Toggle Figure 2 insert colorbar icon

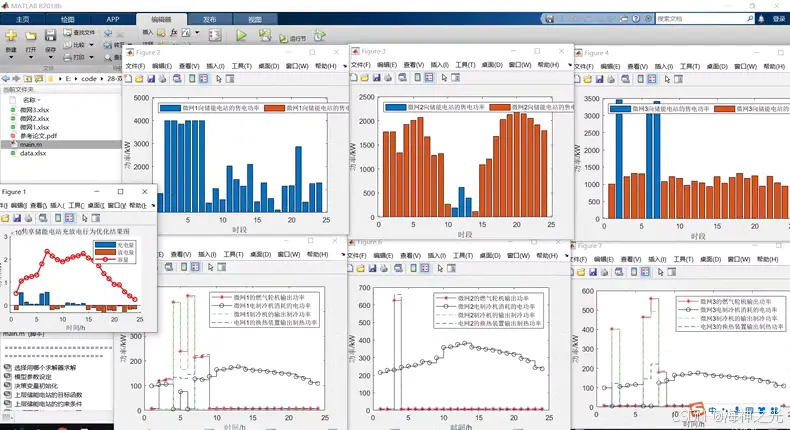(x=192, y=79)
